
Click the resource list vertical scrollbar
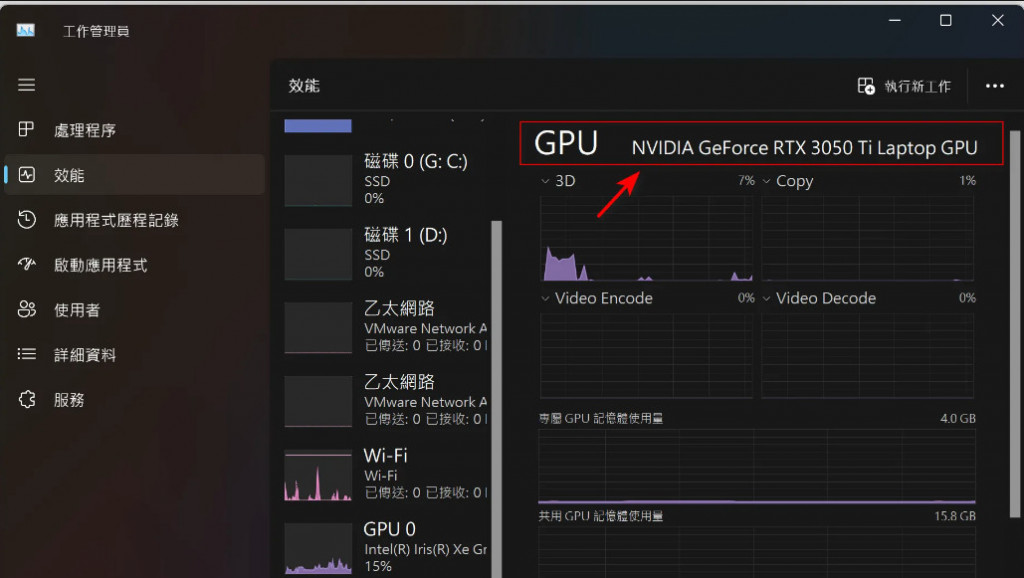coord(496,398)
